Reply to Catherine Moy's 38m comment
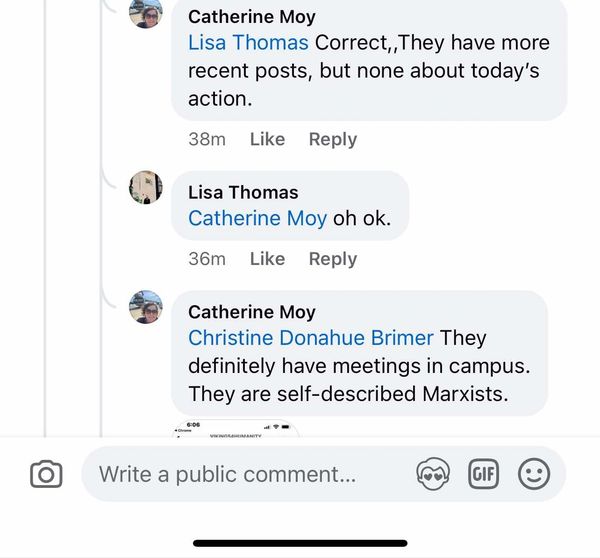This screenshot has height=558, width=600. [x=332, y=140]
